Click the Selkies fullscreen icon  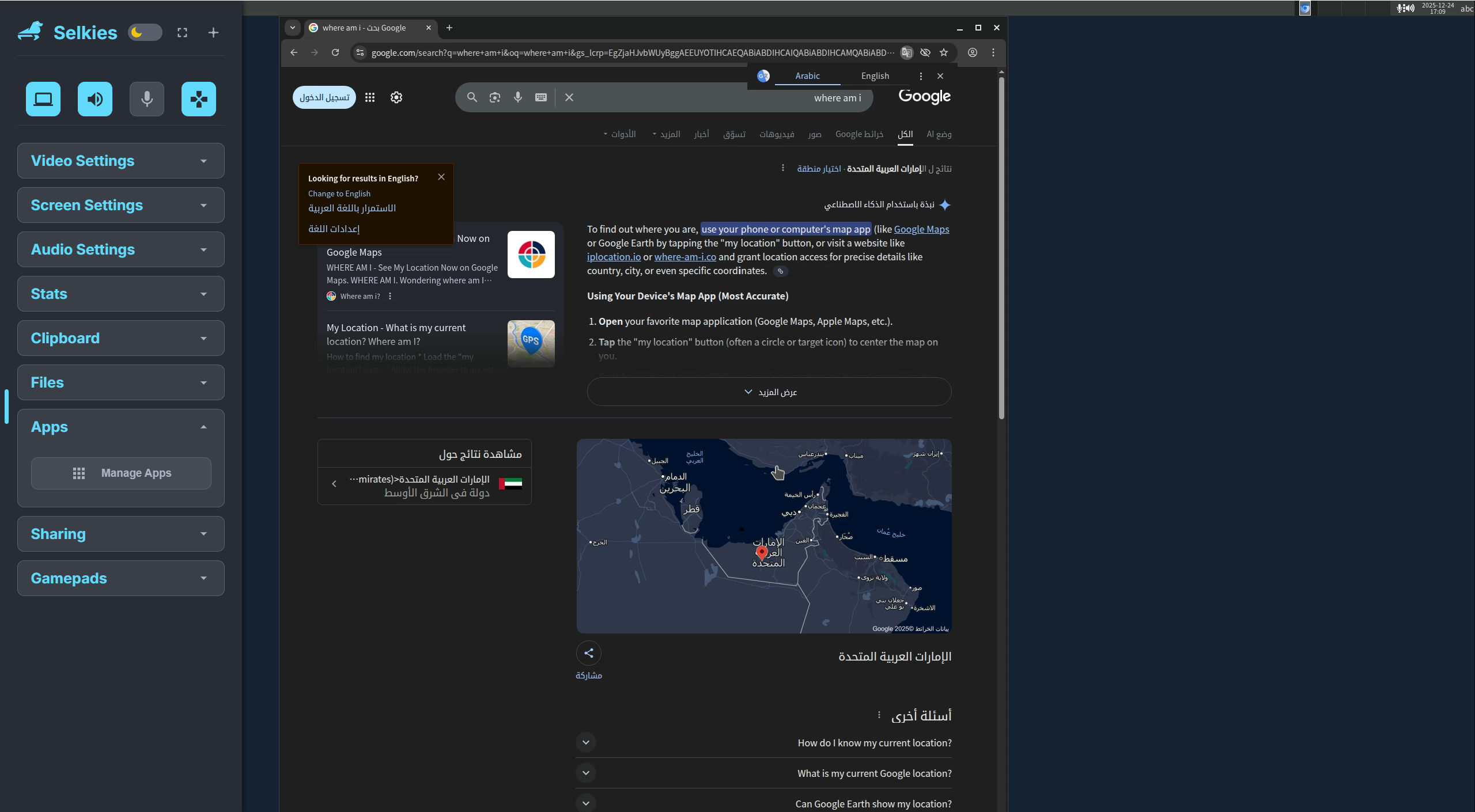[182, 33]
